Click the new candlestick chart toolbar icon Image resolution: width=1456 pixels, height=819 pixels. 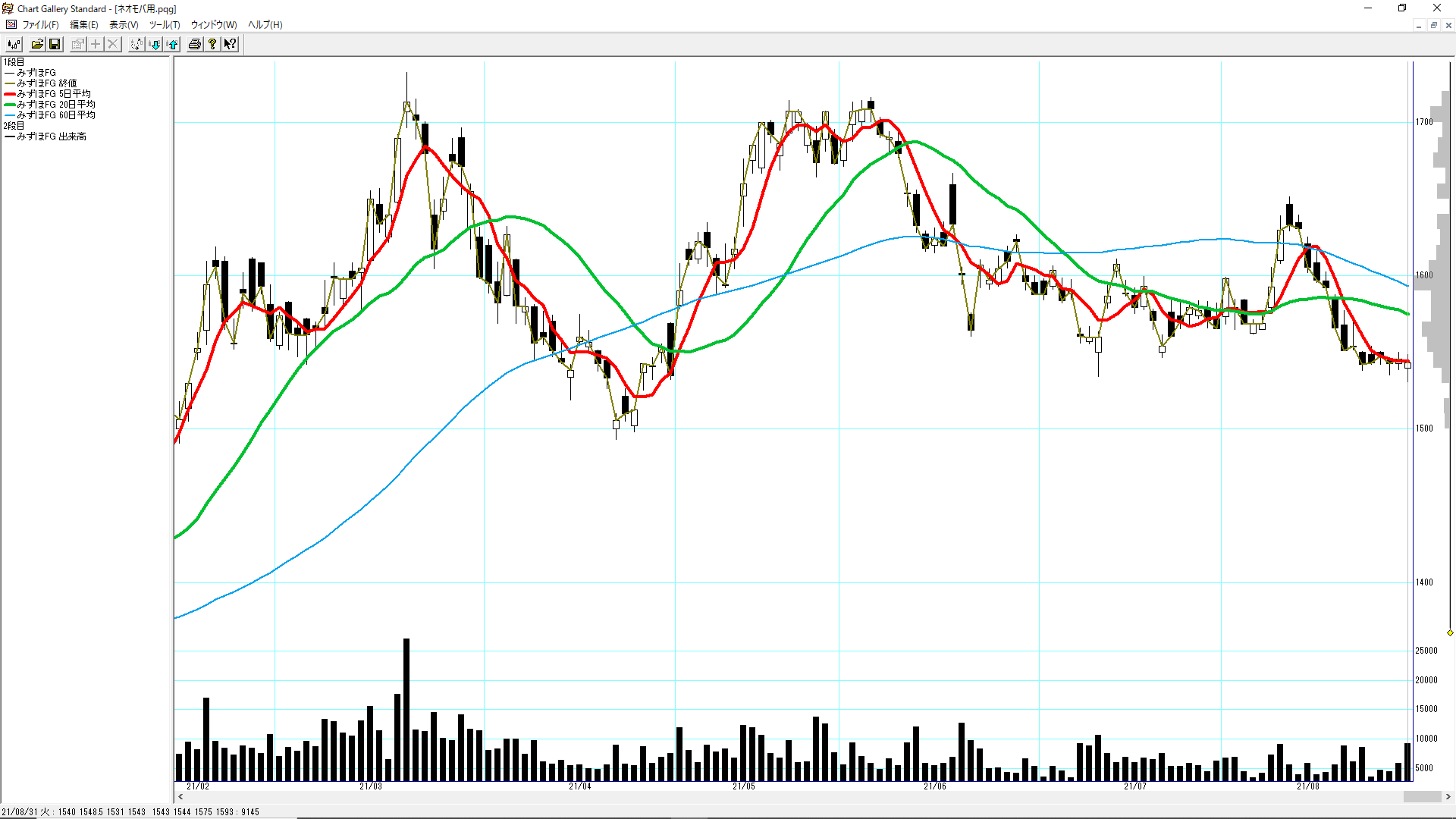(14, 44)
